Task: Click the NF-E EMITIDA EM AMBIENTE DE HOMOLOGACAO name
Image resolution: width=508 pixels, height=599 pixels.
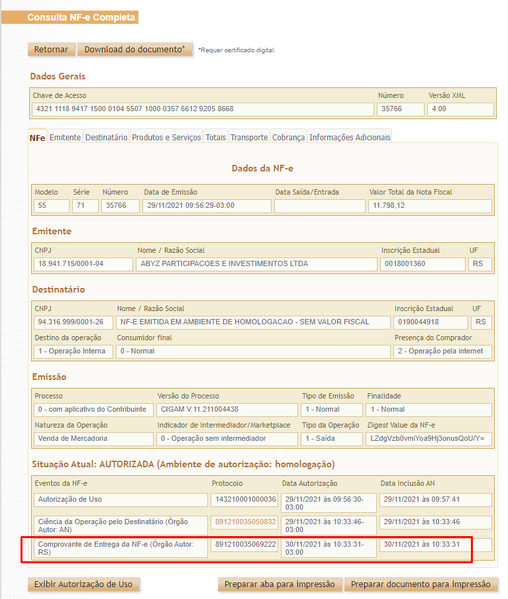Action: tap(253, 322)
